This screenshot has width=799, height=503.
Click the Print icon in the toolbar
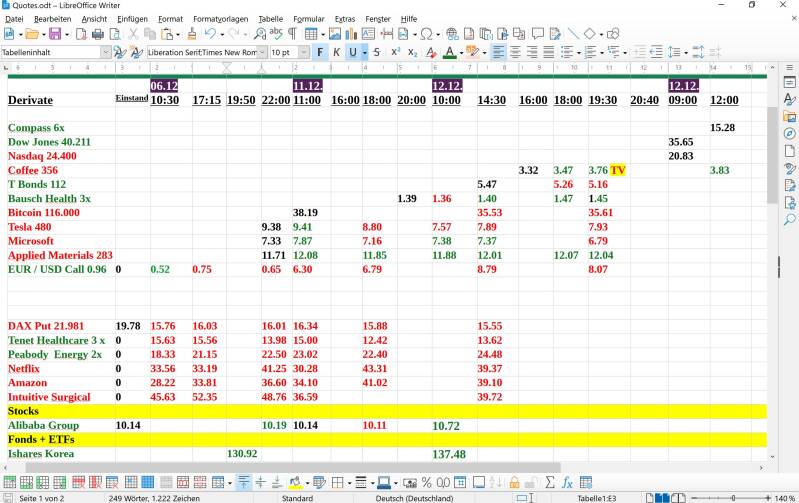pos(98,34)
